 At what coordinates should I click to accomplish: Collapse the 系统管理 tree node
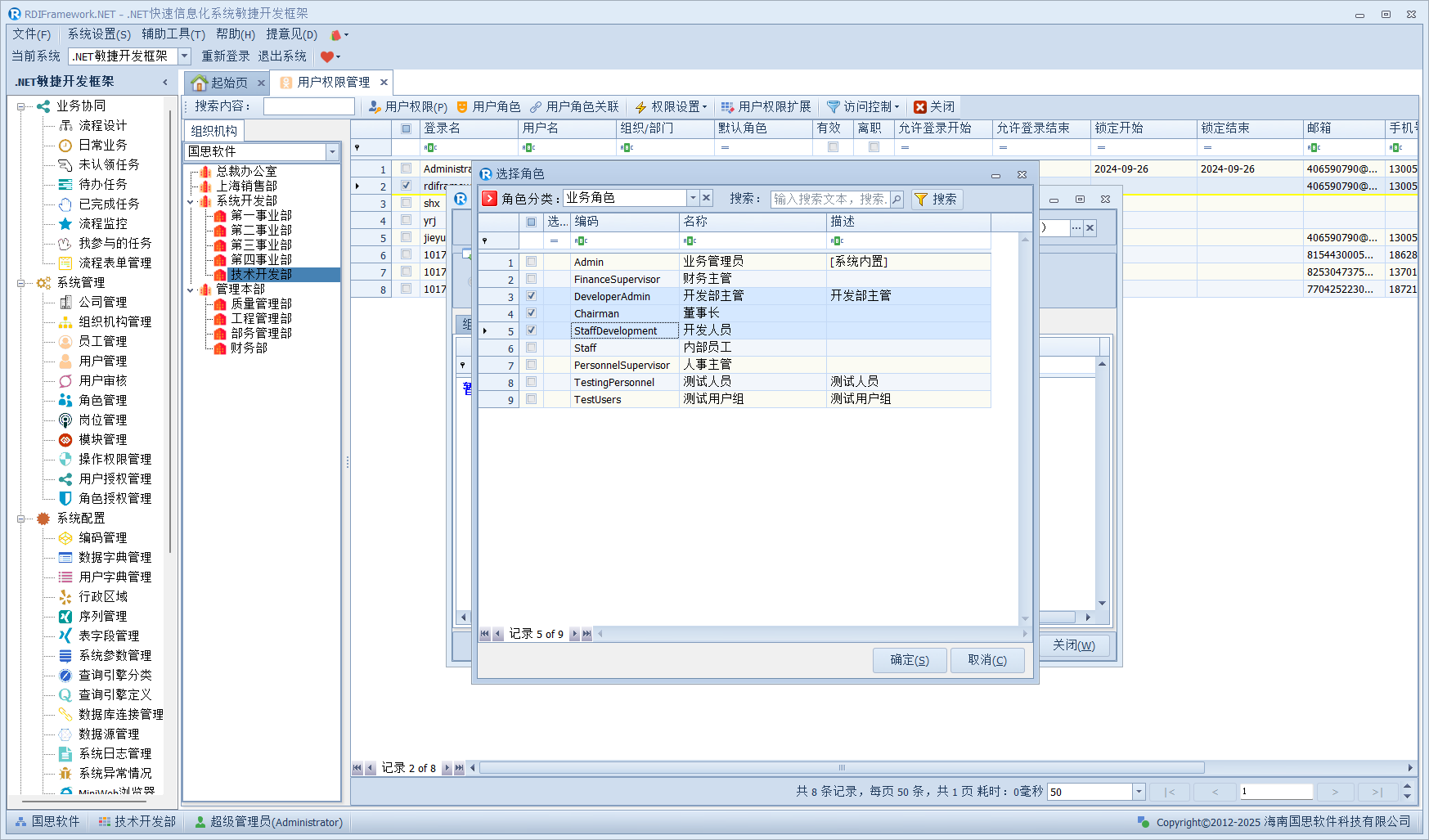21,283
